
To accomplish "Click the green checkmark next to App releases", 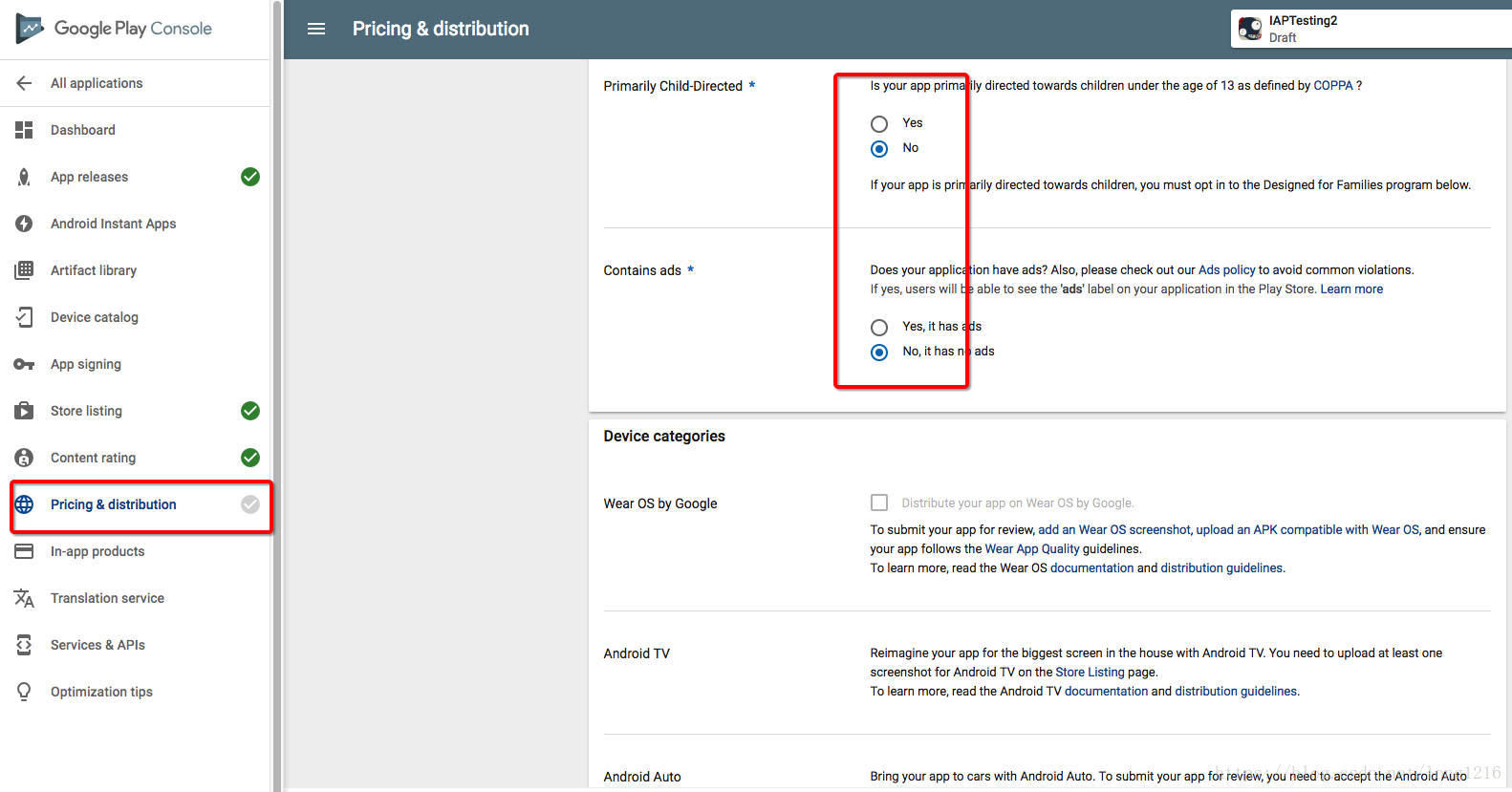I will [x=250, y=177].
